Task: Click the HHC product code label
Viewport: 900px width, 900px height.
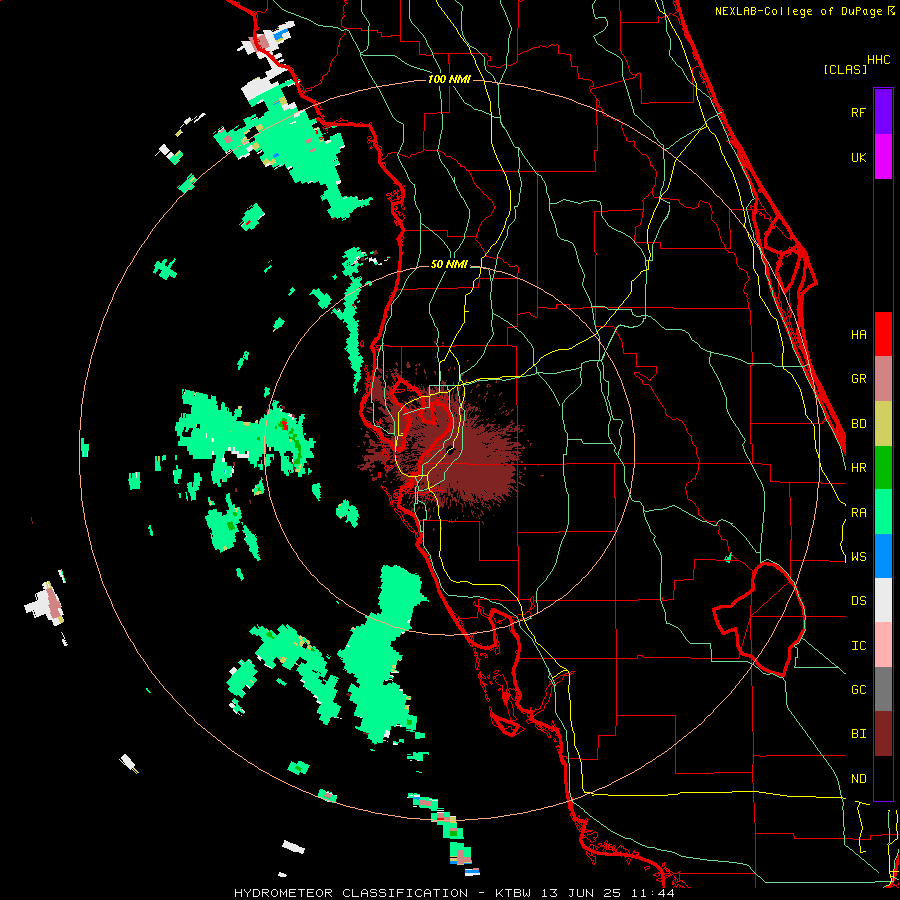Action: tap(879, 60)
